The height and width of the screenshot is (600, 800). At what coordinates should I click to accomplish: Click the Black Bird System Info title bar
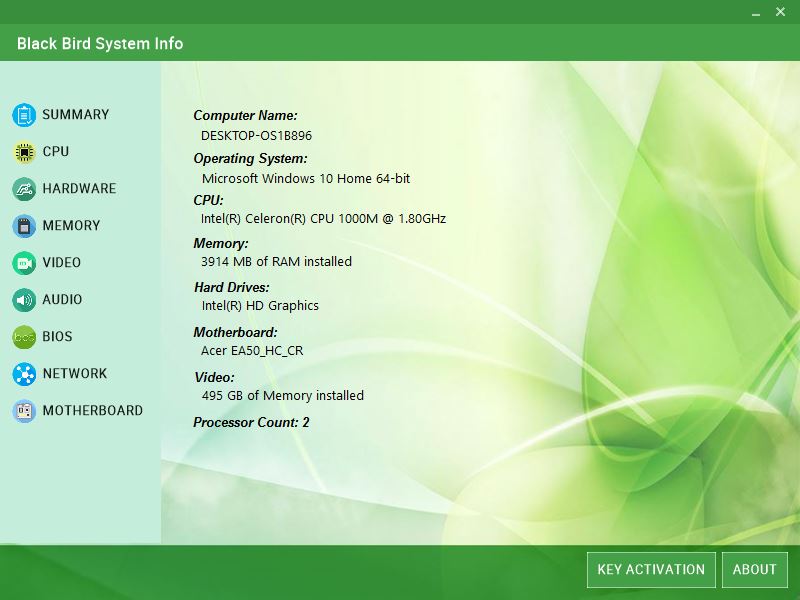click(98, 44)
